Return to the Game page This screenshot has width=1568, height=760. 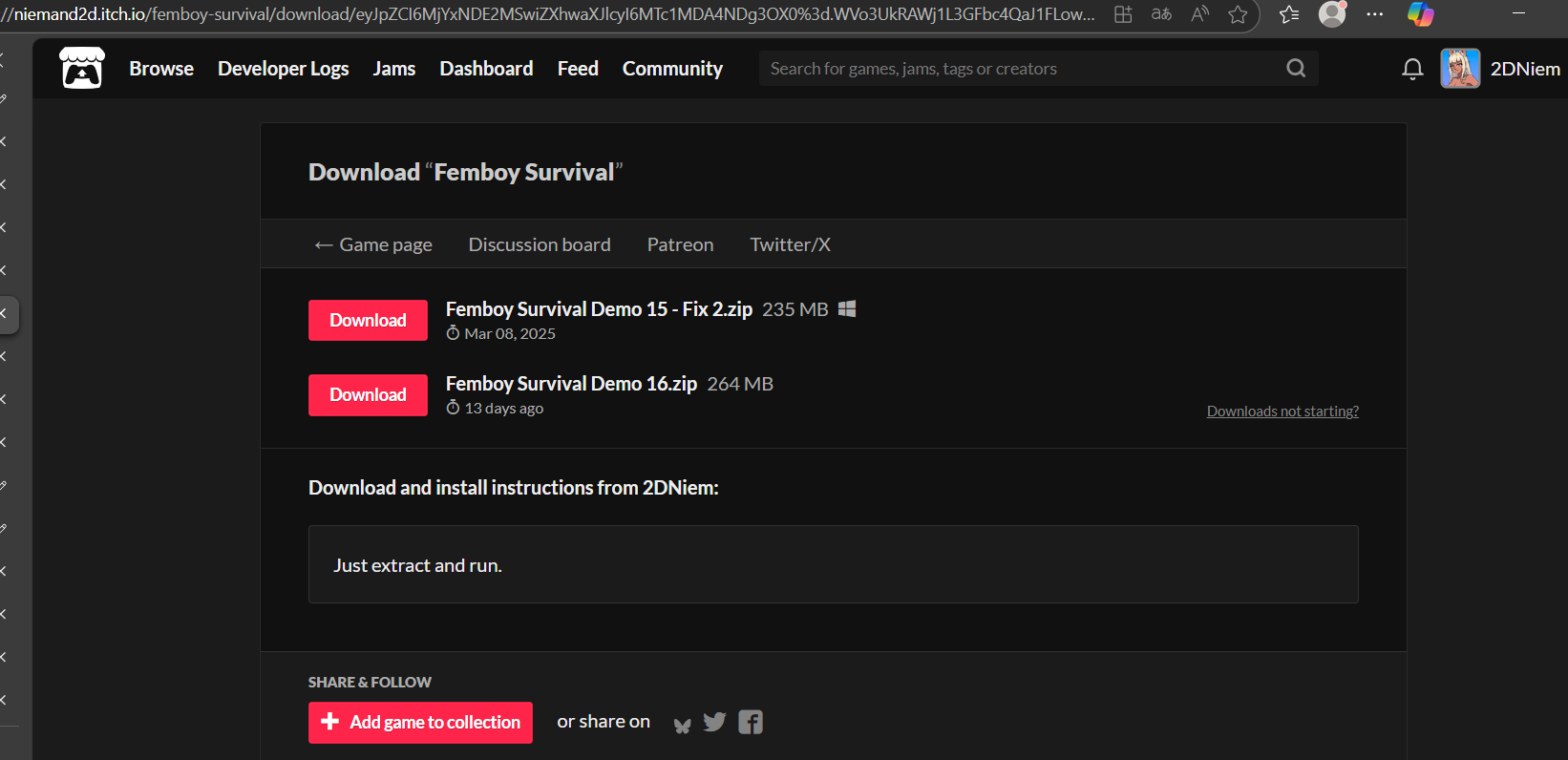click(x=373, y=244)
